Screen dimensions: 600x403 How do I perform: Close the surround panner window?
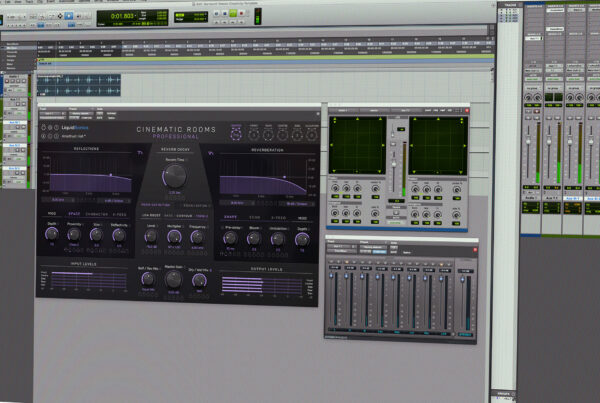[x=467, y=111]
